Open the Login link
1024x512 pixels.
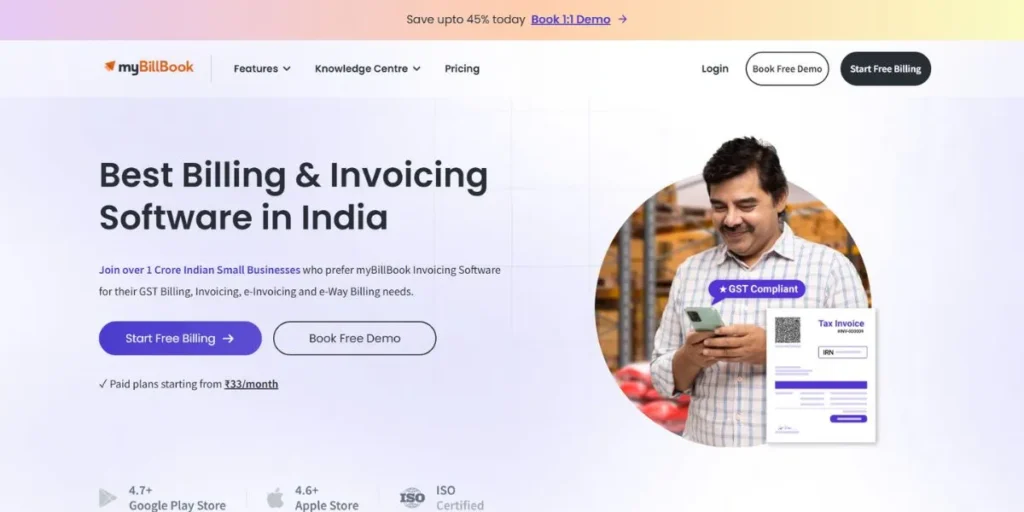click(x=714, y=69)
